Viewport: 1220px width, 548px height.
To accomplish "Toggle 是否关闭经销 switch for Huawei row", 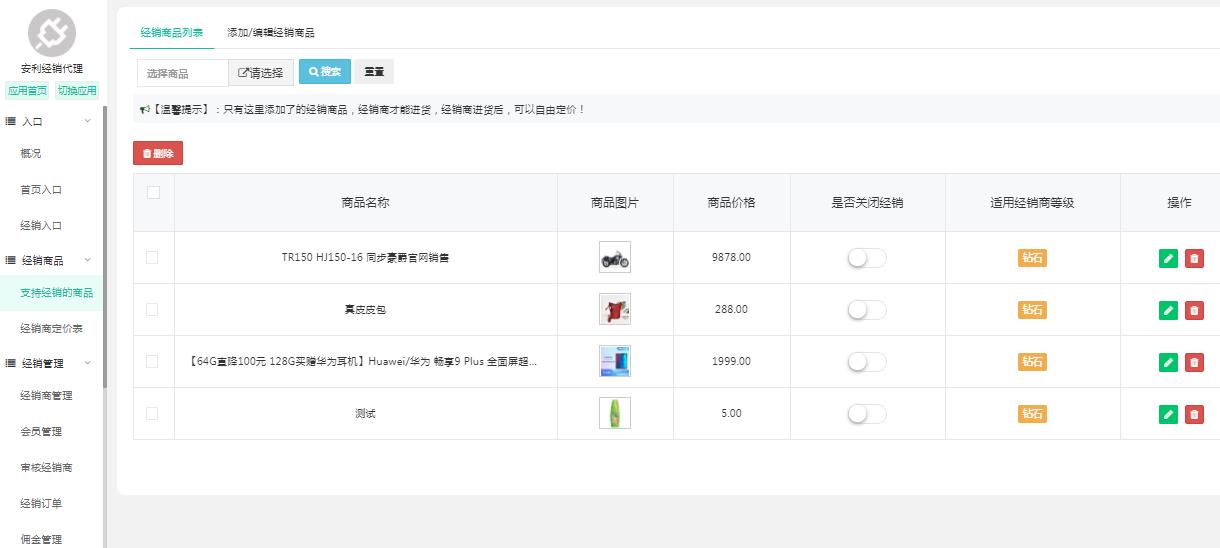I will point(867,362).
